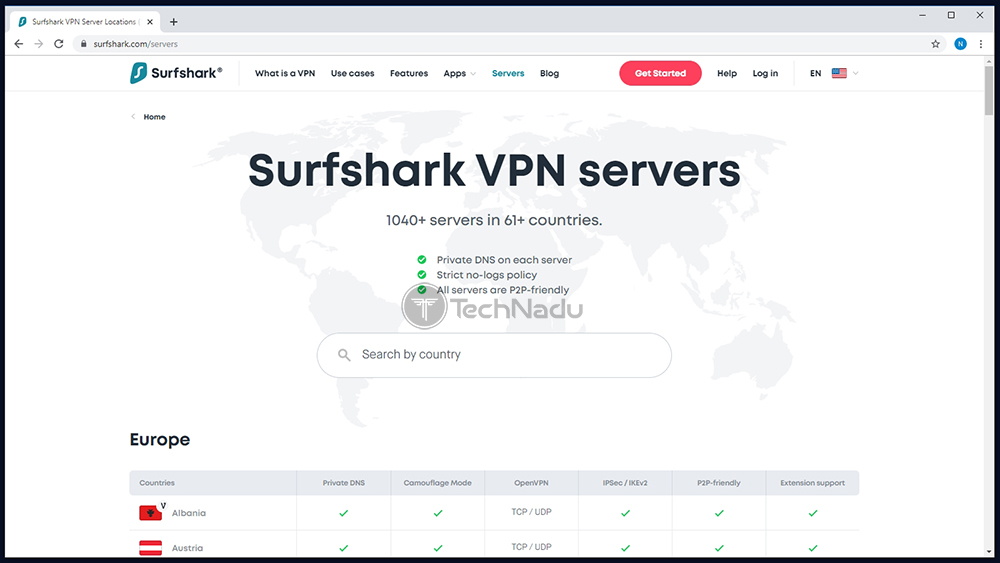Open the Blog link
This screenshot has width=1000, height=563.
coord(549,73)
